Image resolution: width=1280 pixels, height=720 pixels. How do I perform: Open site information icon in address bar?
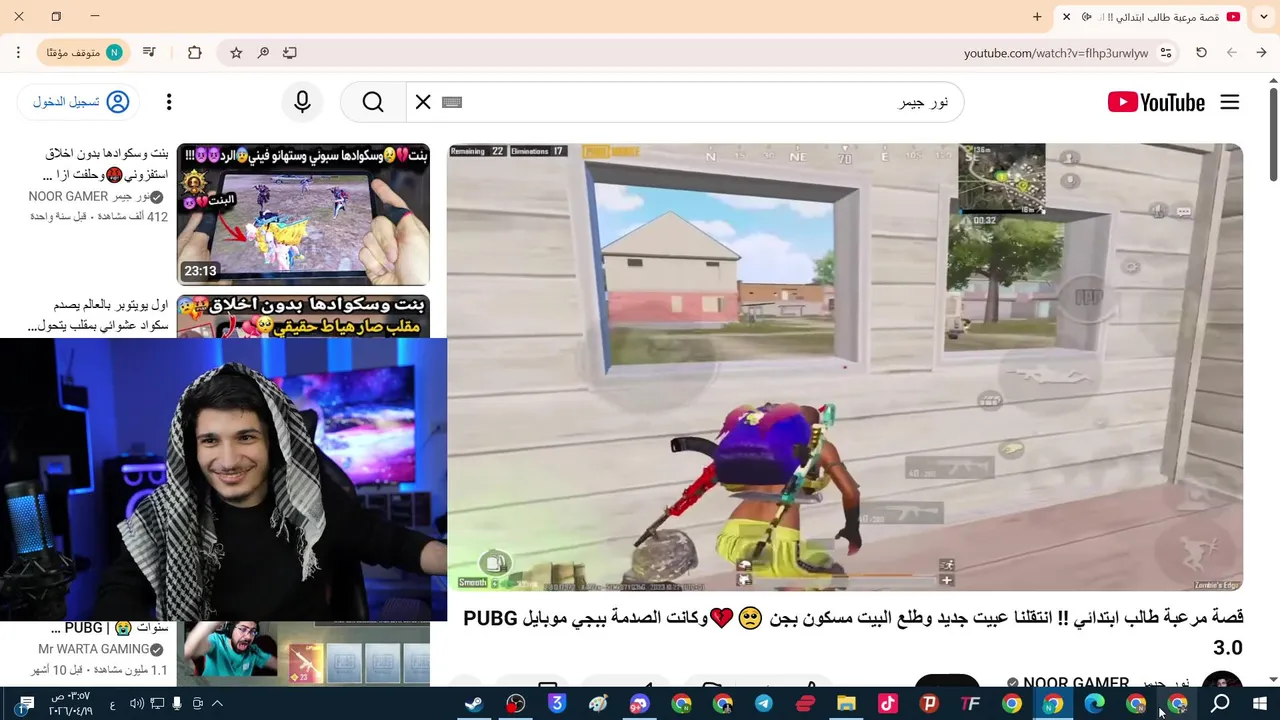(x=1166, y=53)
